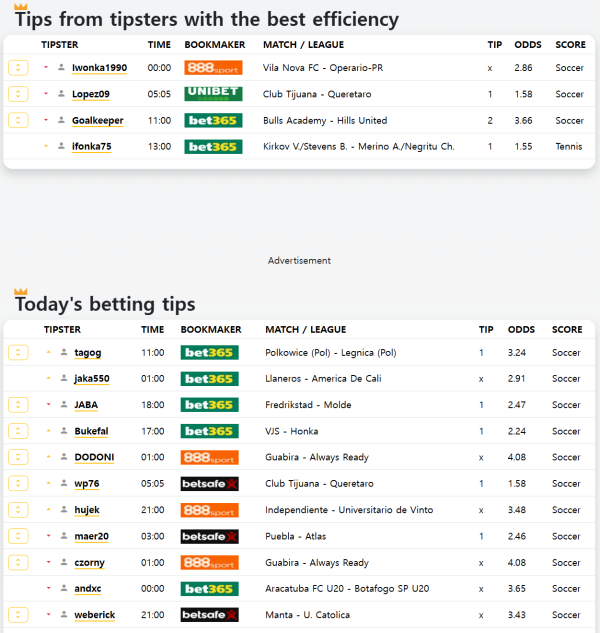
Task: Expand the tip details for Bukefal
Action: [18, 431]
